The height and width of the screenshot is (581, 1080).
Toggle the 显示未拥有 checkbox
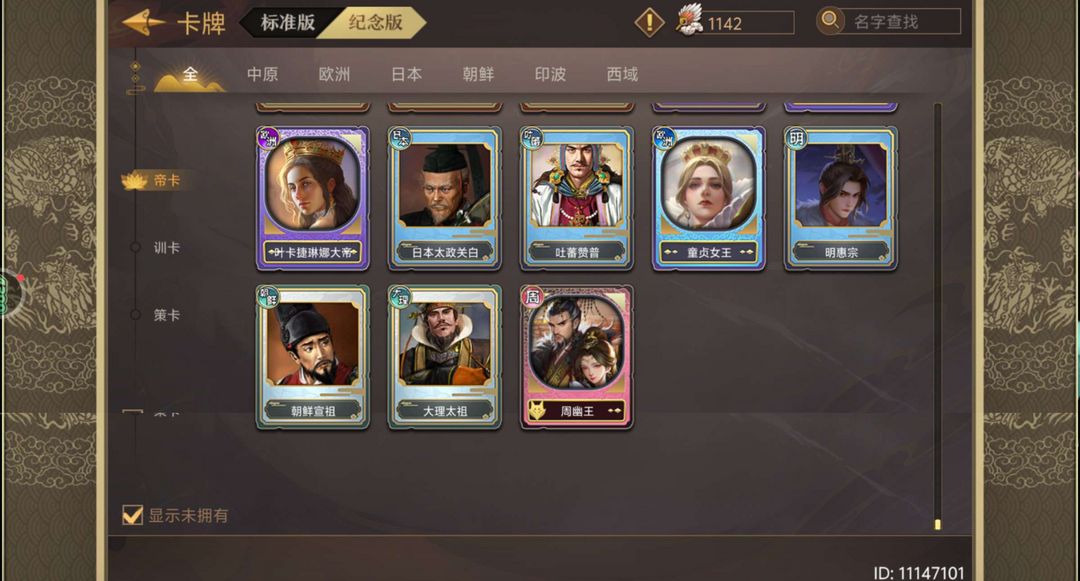coord(132,515)
